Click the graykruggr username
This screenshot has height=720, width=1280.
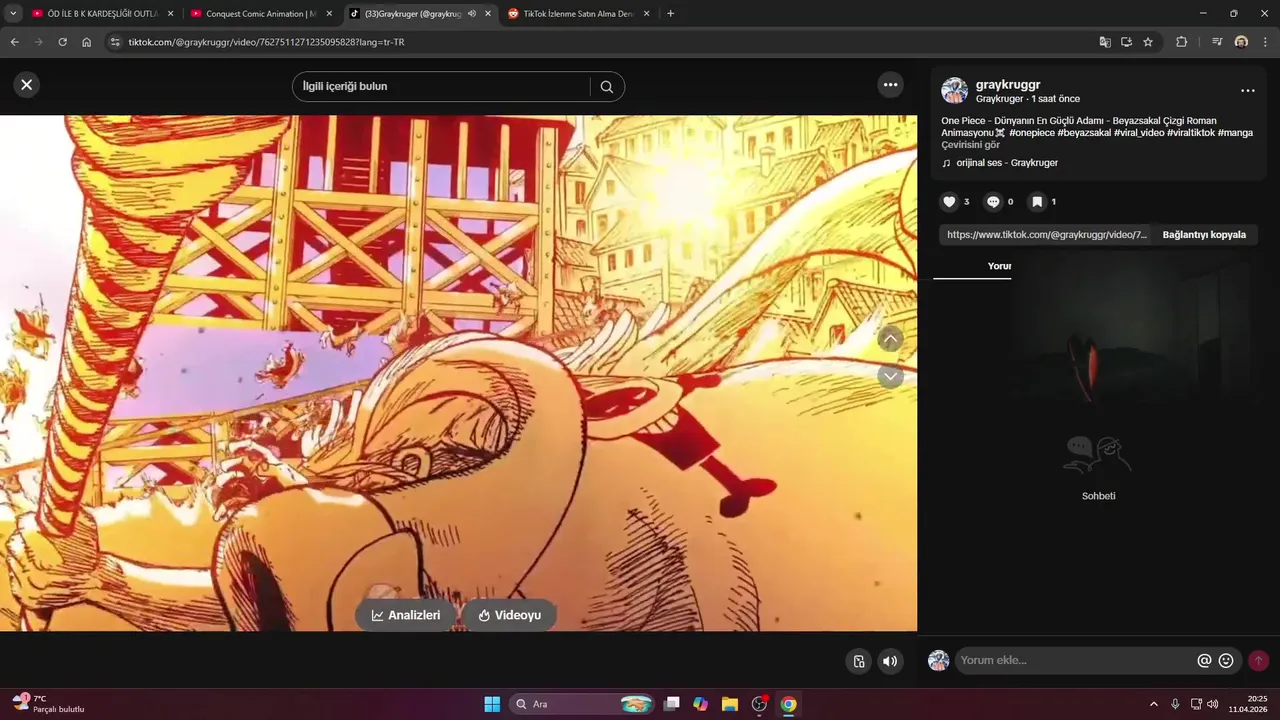pos(1008,85)
